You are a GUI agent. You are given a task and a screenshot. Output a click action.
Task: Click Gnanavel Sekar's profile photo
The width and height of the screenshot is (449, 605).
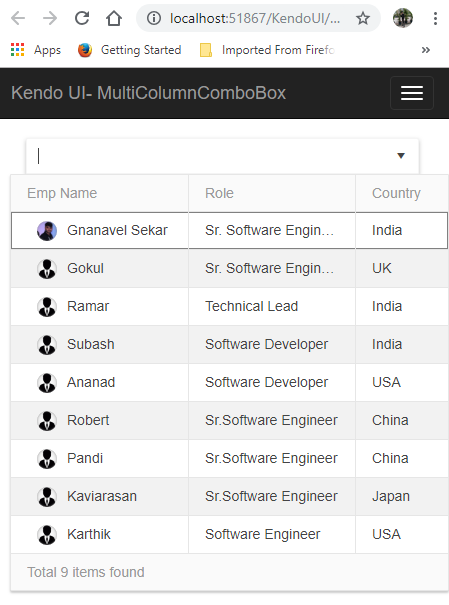coord(47,231)
